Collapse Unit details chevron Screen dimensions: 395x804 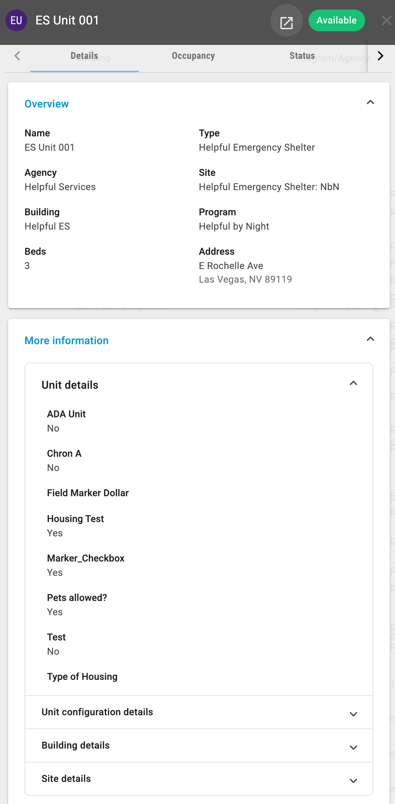pyautogui.click(x=353, y=384)
